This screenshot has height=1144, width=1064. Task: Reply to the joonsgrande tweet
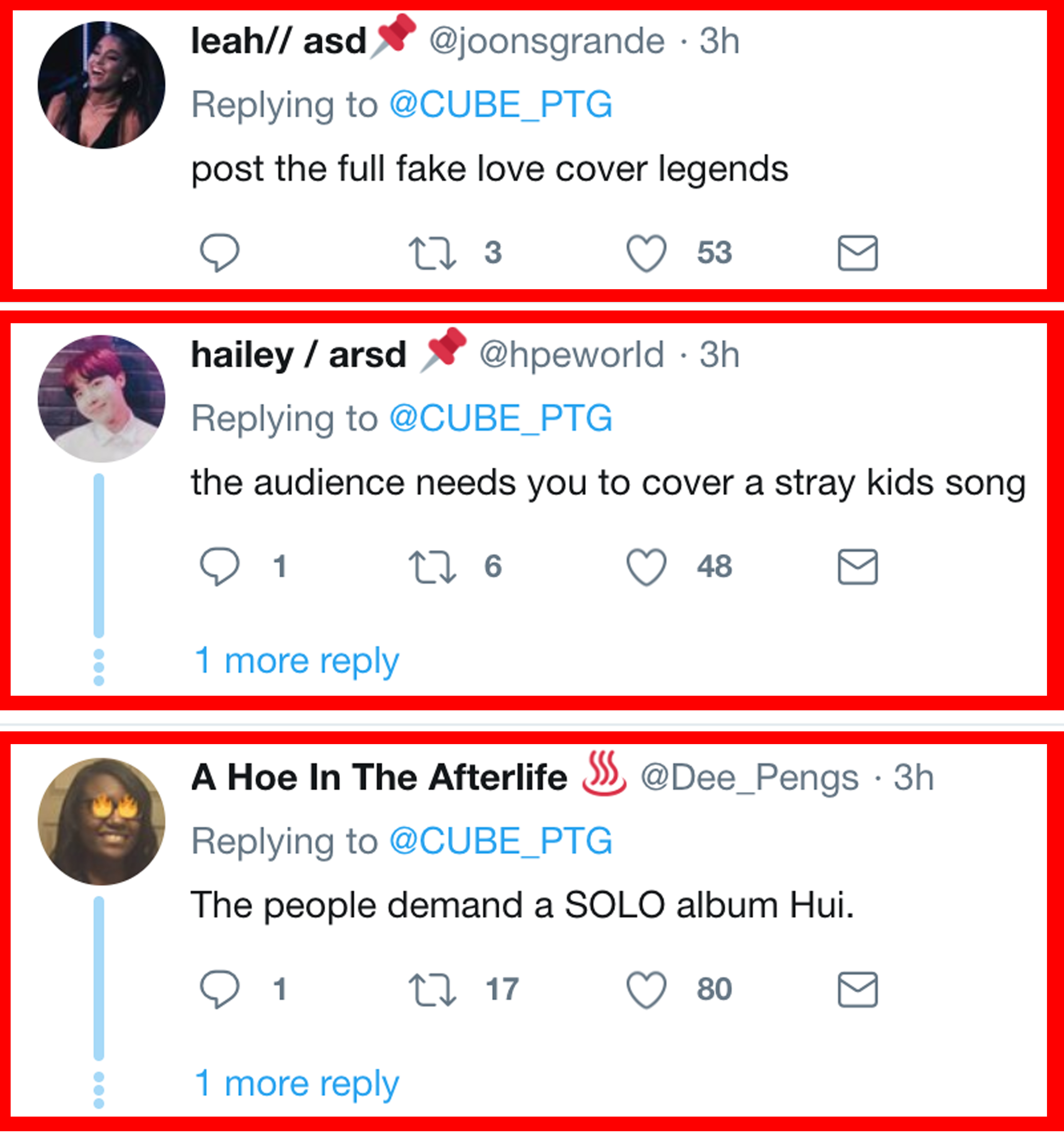coord(219,253)
